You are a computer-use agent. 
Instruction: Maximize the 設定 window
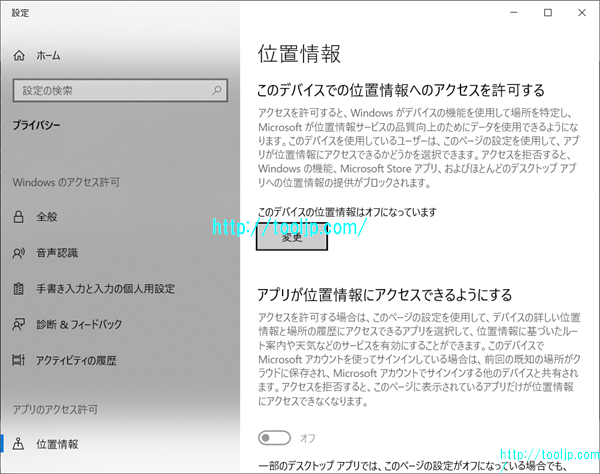[x=548, y=13]
